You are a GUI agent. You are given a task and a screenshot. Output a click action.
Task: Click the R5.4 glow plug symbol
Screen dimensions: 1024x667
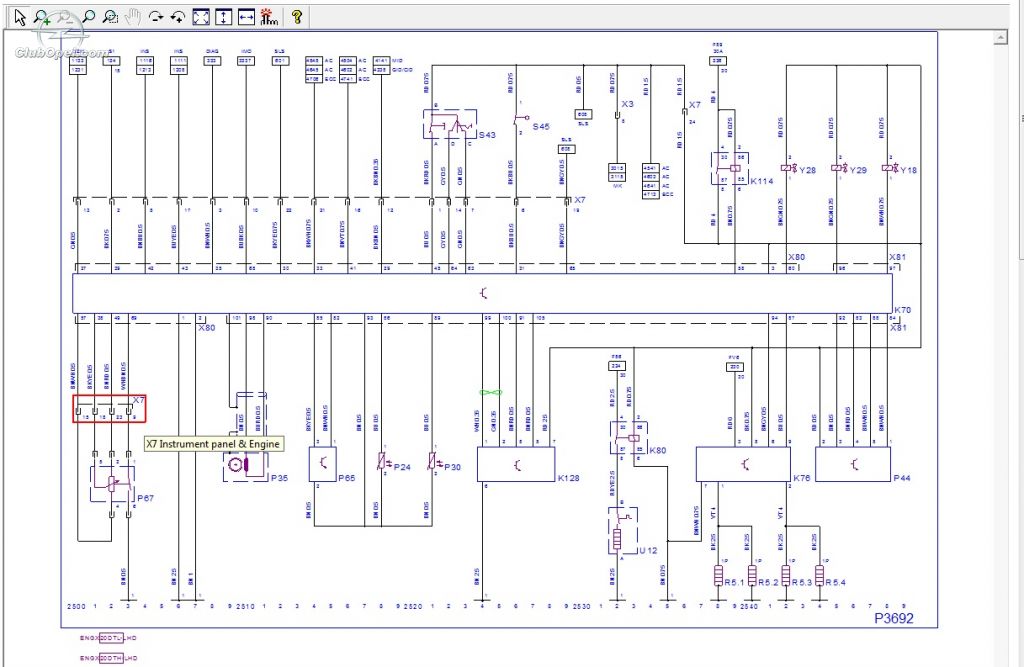point(820,576)
